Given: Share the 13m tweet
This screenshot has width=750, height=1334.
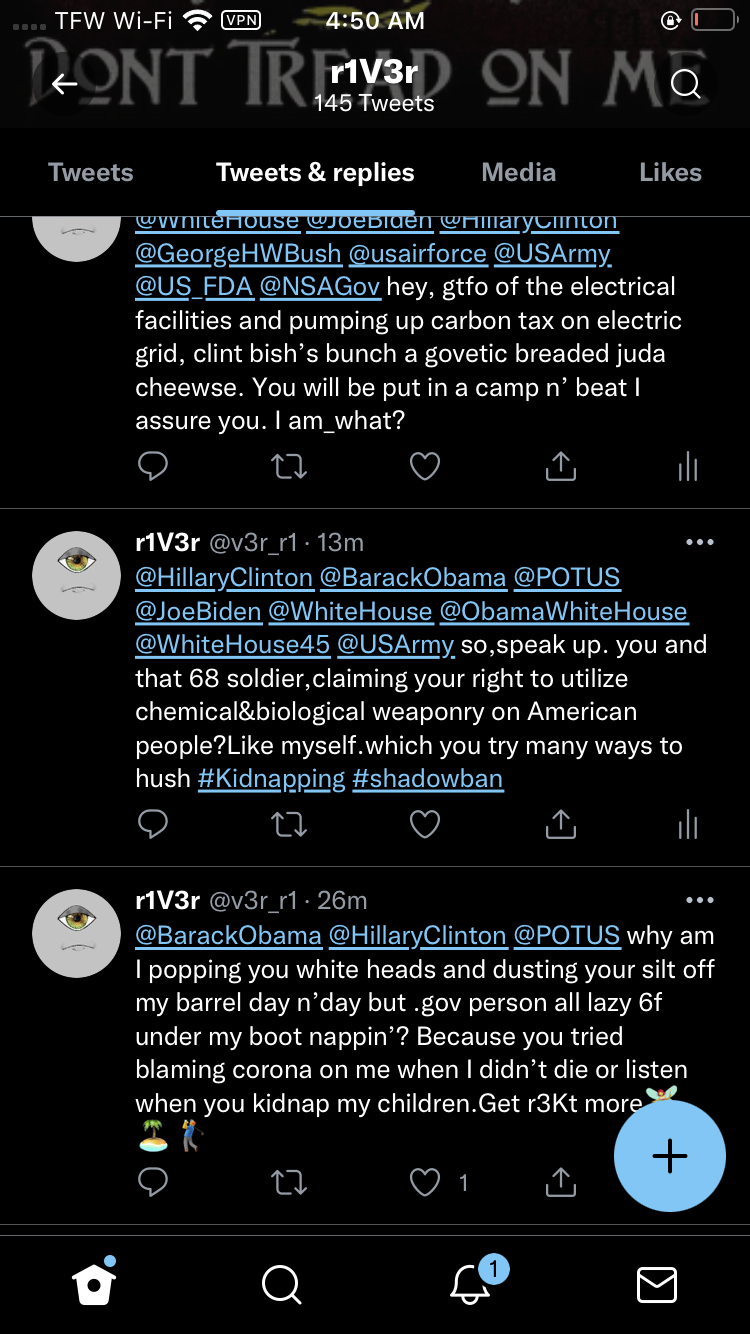Looking at the screenshot, I should (x=561, y=824).
